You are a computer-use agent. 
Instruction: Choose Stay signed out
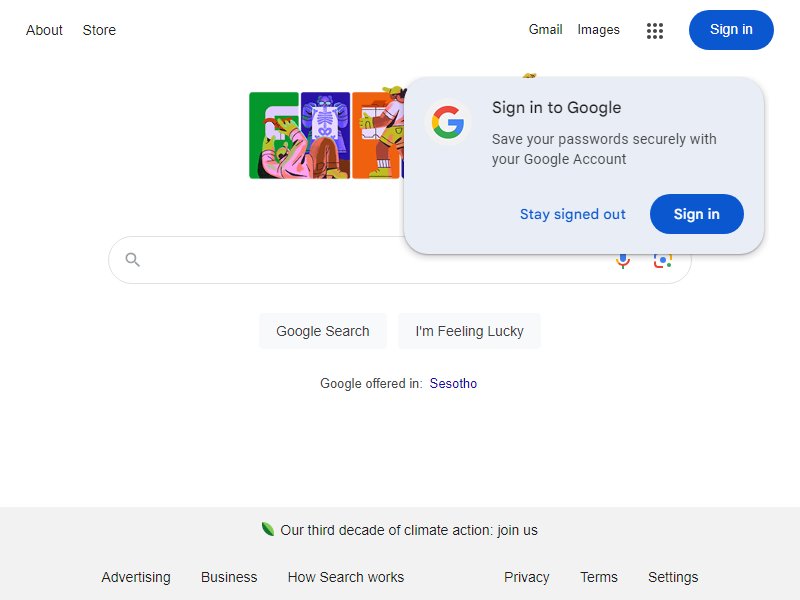click(x=572, y=214)
